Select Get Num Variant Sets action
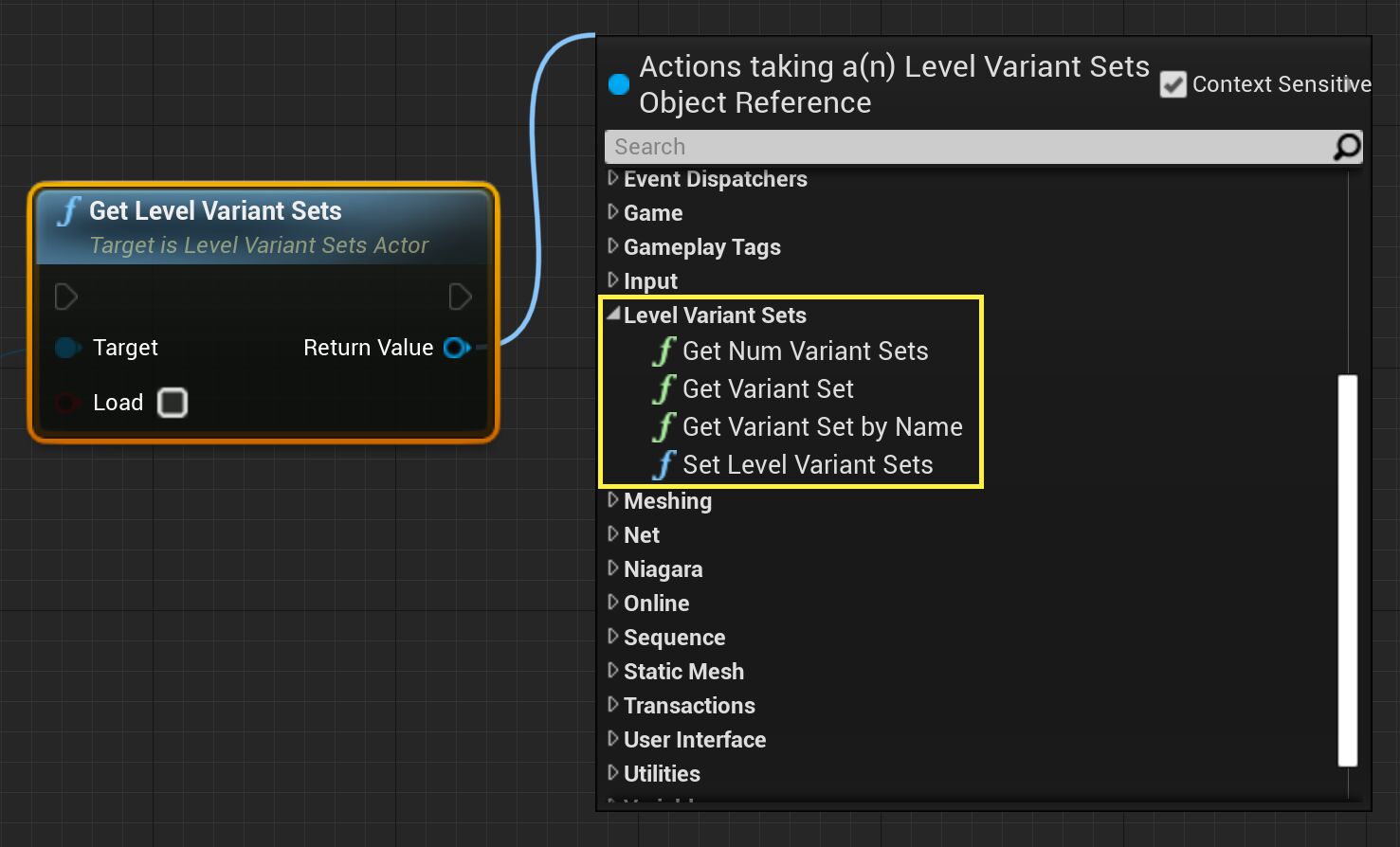Viewport: 1400px width, 847px height. pos(805,351)
